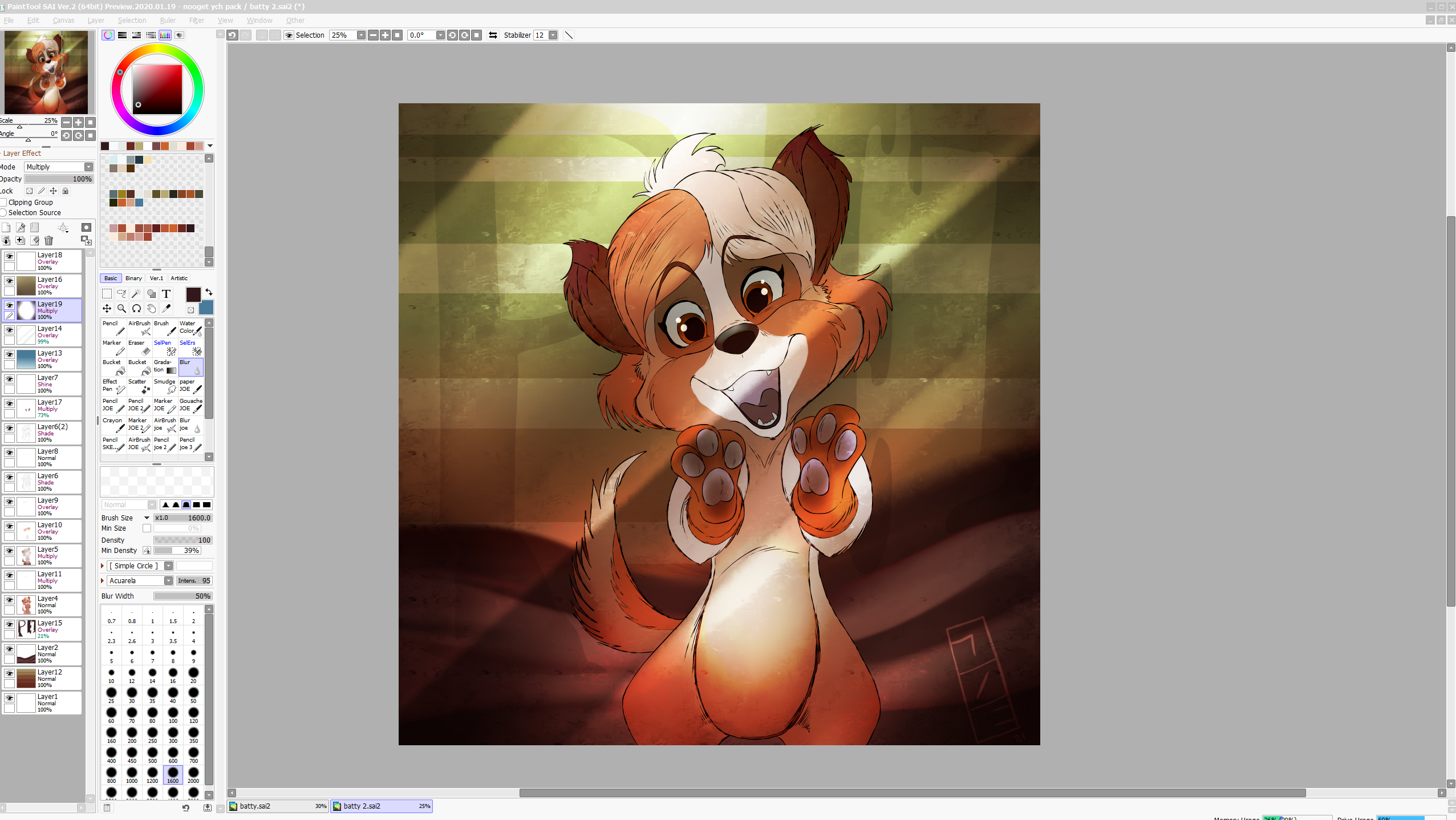Select the Zoom magnifier tool

(x=121, y=309)
